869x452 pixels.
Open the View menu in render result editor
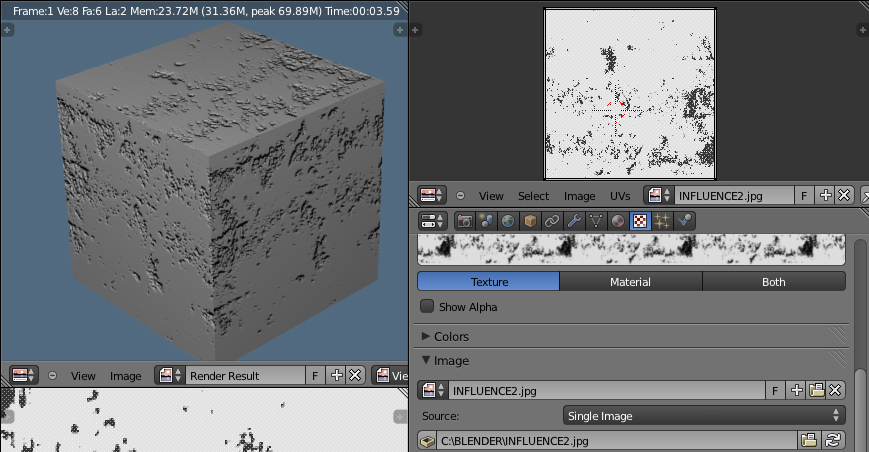click(x=83, y=376)
